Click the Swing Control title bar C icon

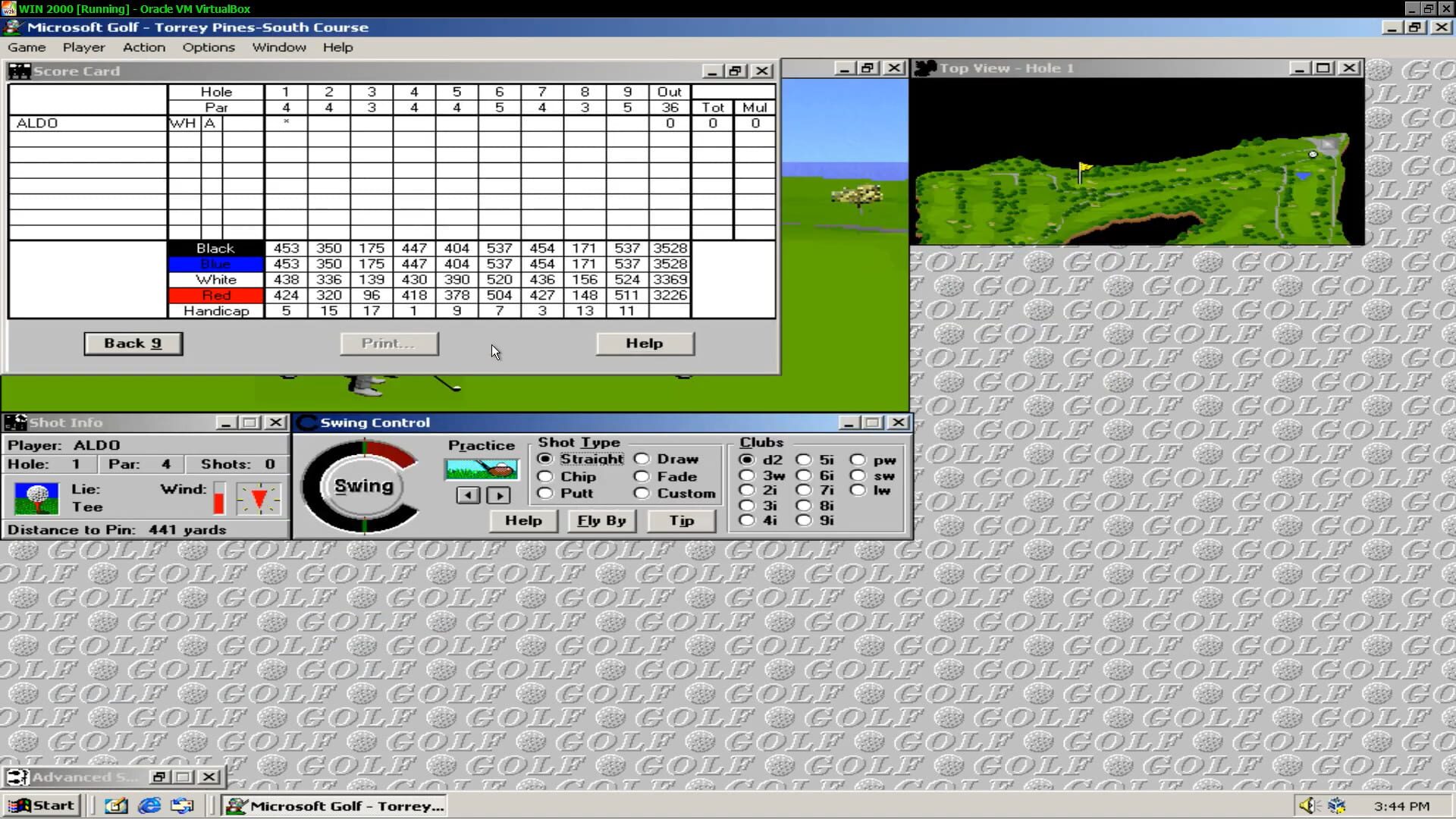click(x=308, y=422)
